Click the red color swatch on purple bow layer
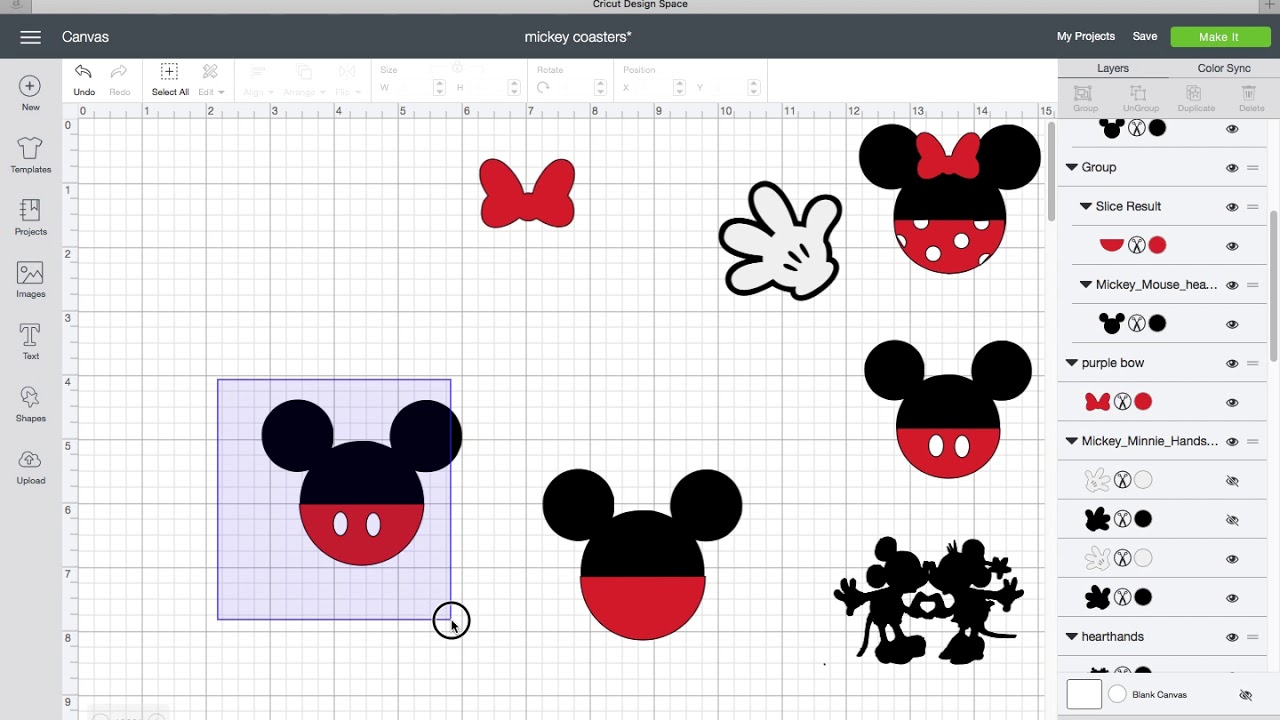This screenshot has width=1280, height=720. click(1143, 402)
